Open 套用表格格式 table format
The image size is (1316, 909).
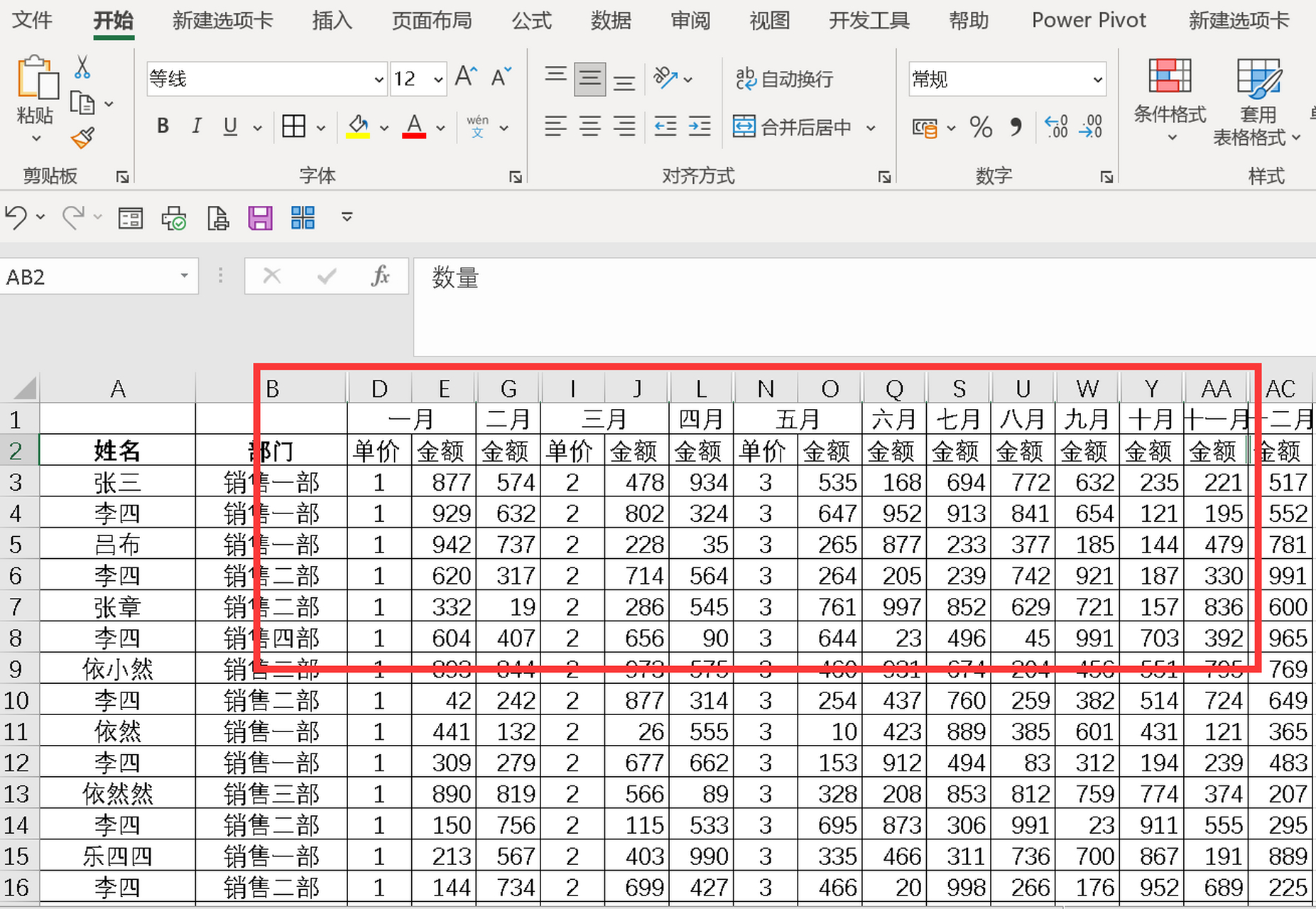click(x=1258, y=102)
